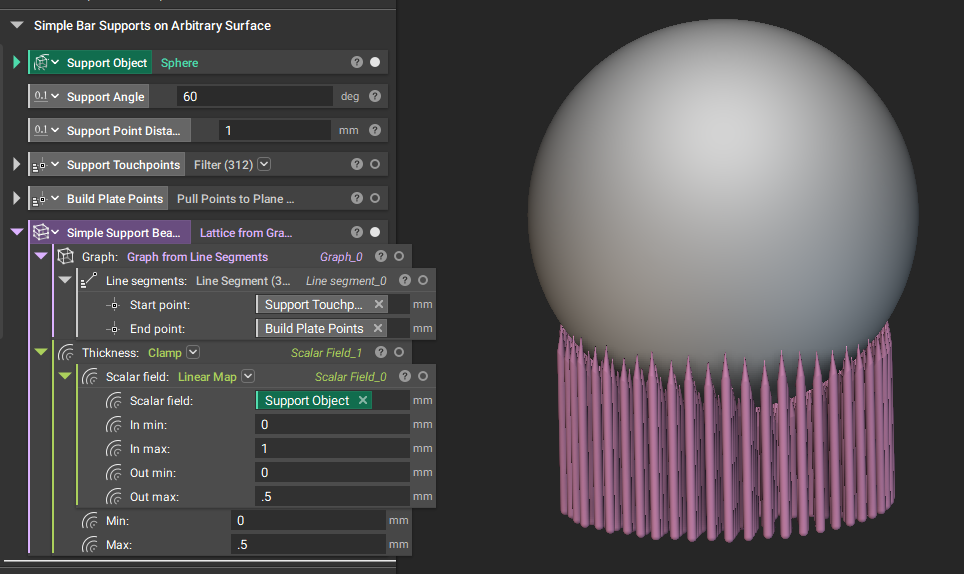The width and height of the screenshot is (964, 574).
Task: Collapse the Thickness Clamp row
Action: [x=41, y=352]
